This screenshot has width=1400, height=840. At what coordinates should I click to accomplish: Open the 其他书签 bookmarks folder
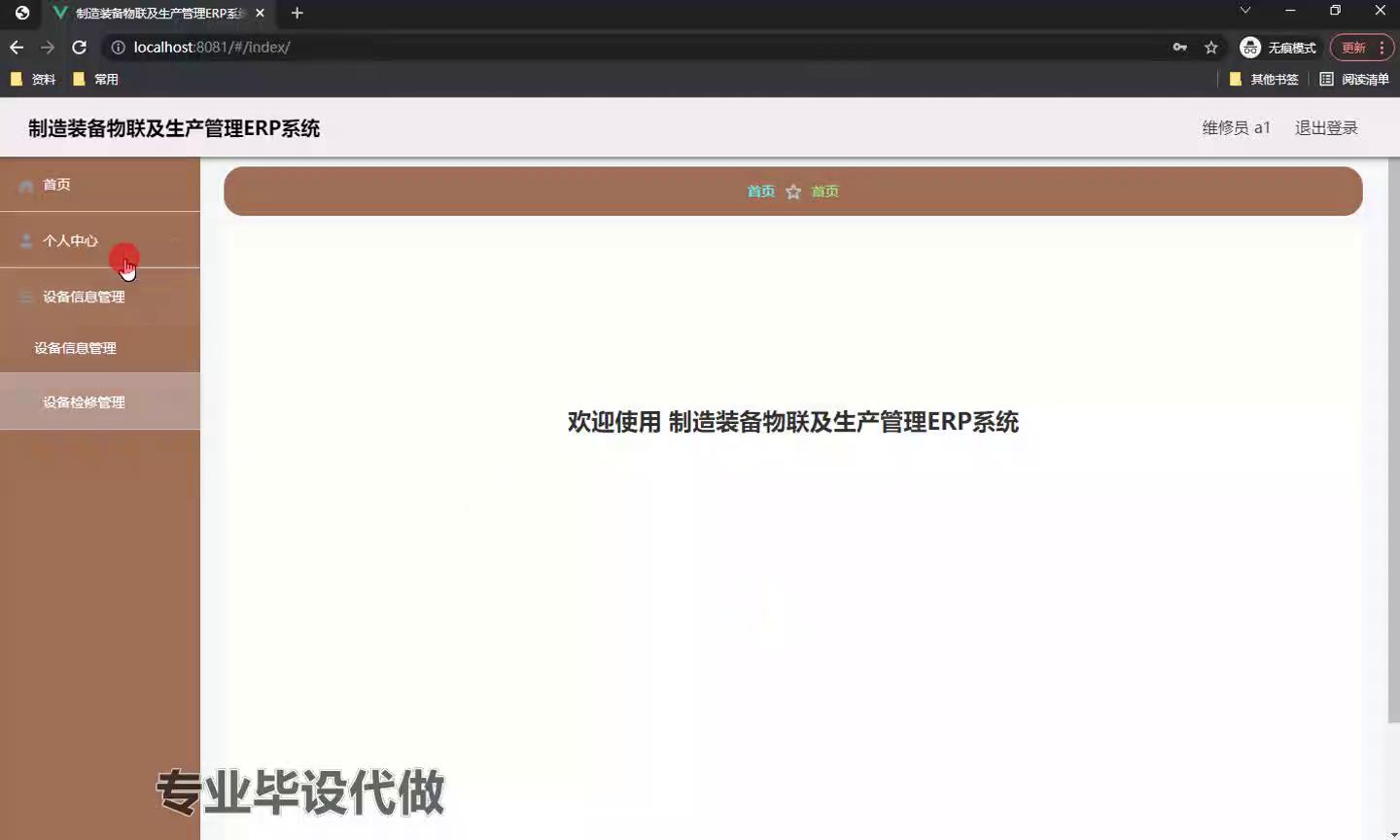(1264, 80)
